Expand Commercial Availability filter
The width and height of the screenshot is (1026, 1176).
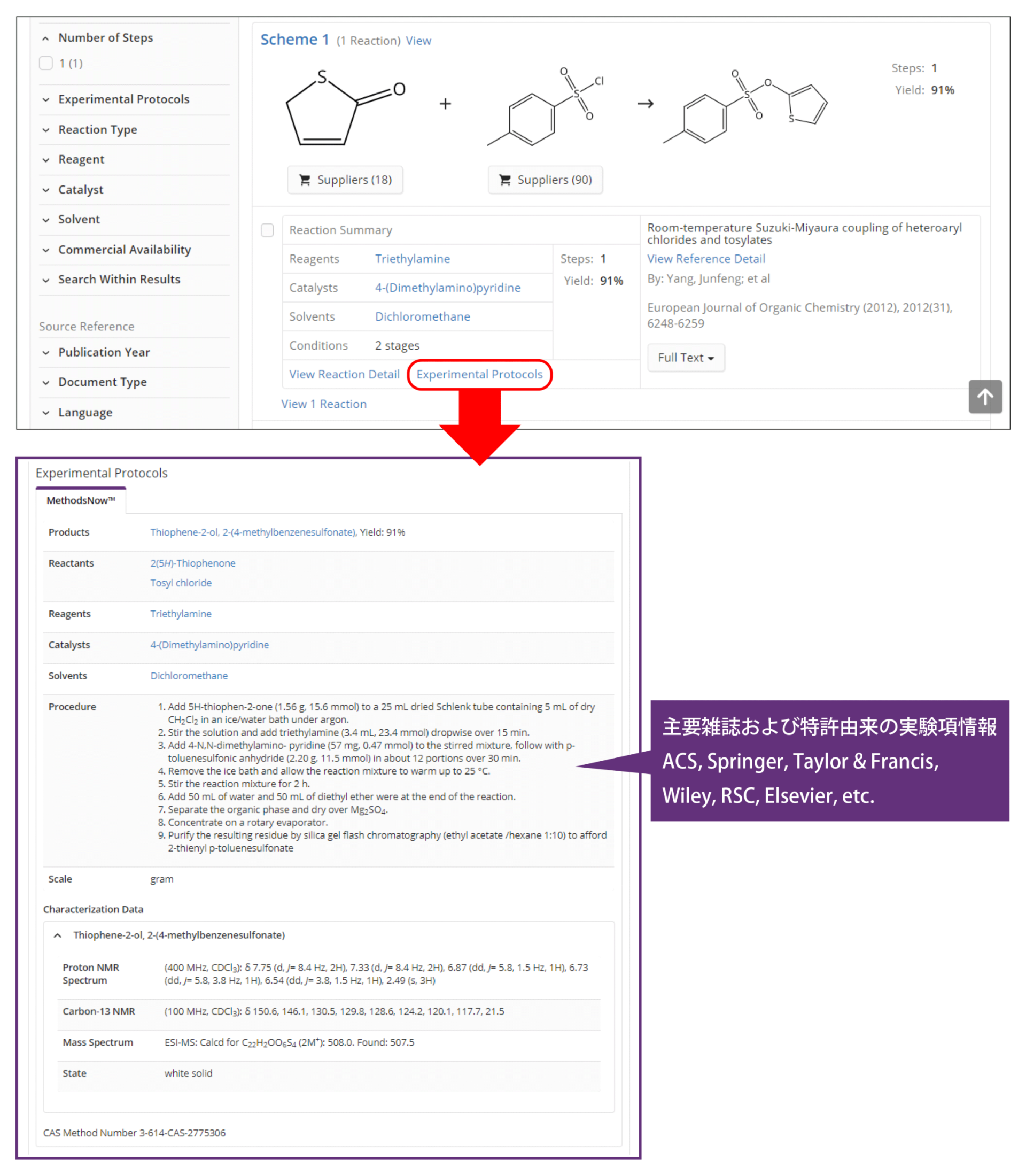click(x=46, y=250)
